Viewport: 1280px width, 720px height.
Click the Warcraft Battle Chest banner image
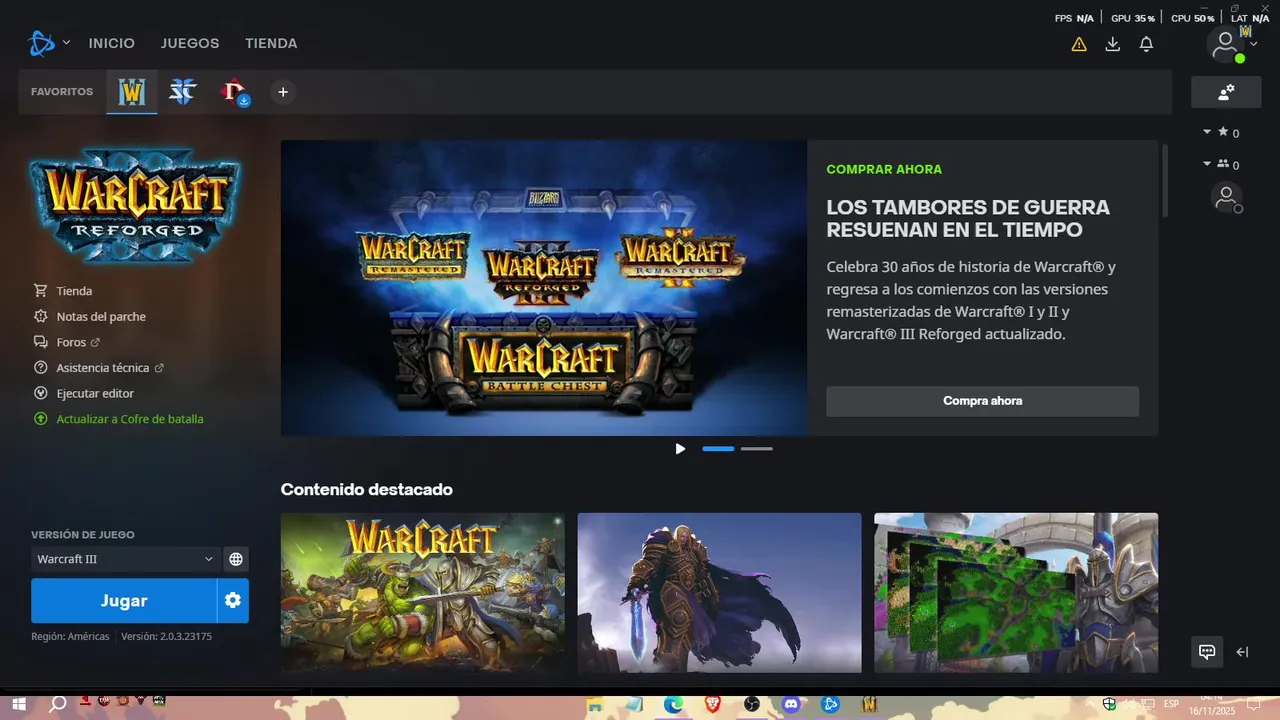point(544,288)
